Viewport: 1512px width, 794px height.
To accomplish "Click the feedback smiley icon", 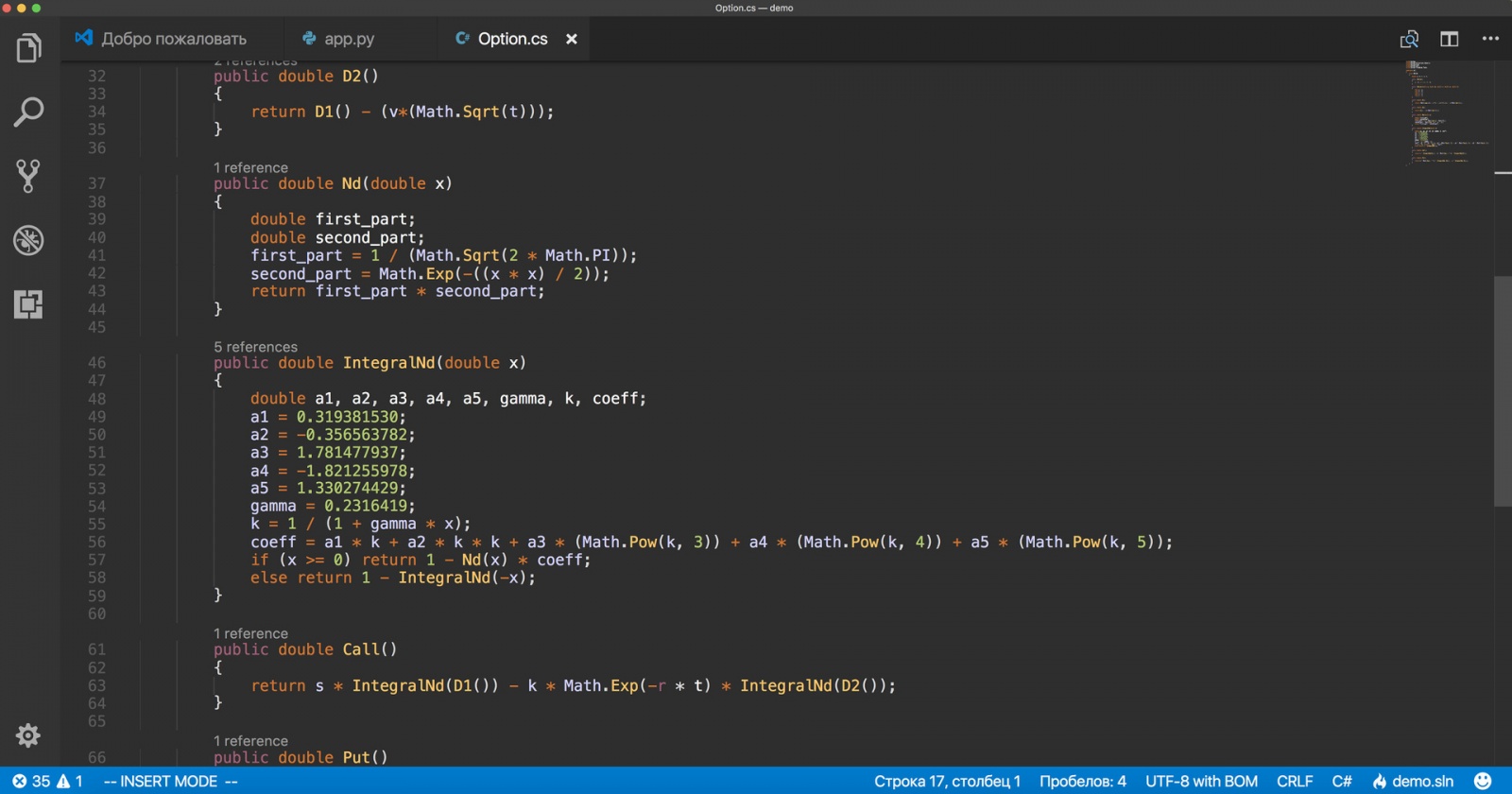I will coord(1483,782).
